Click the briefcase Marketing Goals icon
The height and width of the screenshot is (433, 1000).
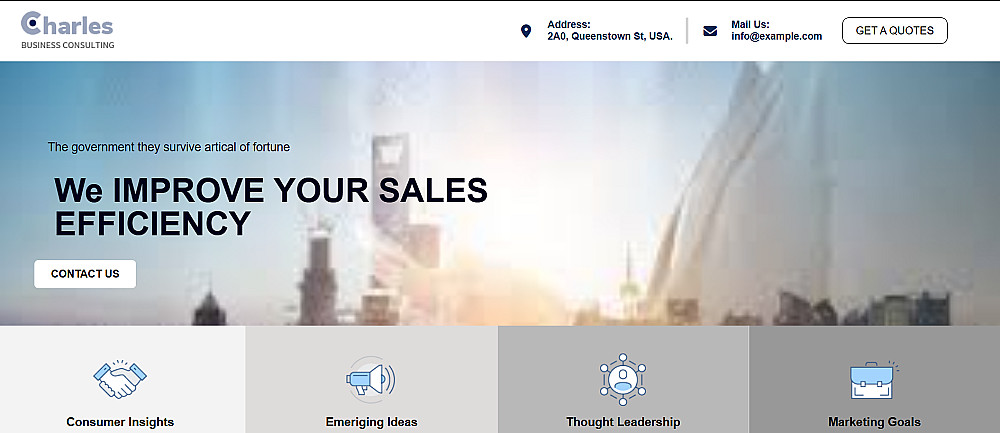coord(874,380)
